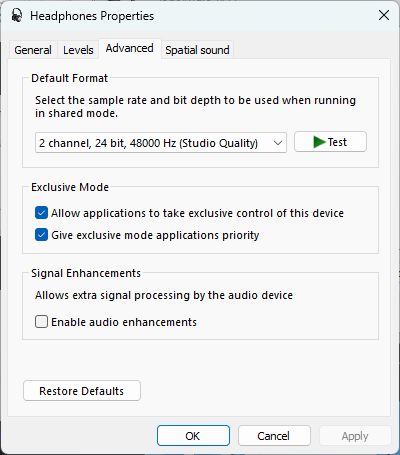Image resolution: width=400 pixels, height=455 pixels.
Task: Open the Levels tab
Action: pyautogui.click(x=78, y=50)
